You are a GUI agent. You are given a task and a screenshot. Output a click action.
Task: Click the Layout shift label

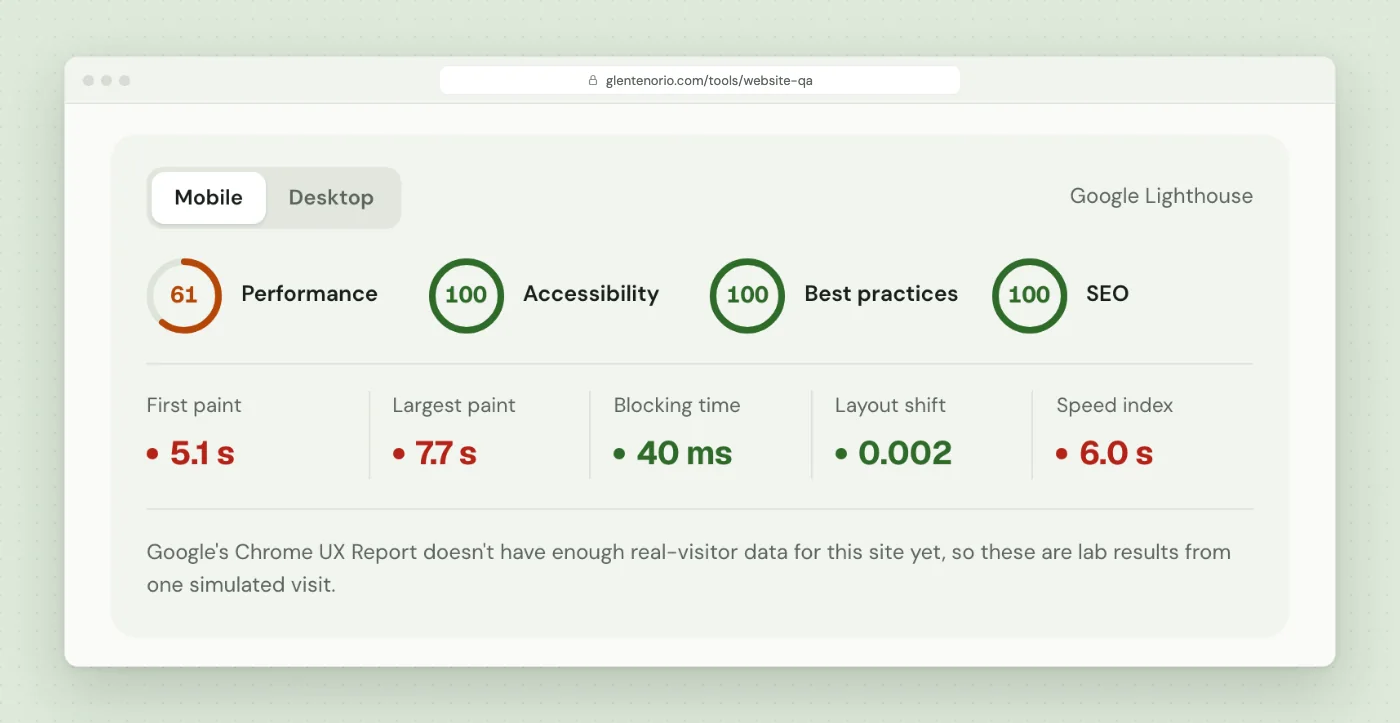pyautogui.click(x=890, y=405)
